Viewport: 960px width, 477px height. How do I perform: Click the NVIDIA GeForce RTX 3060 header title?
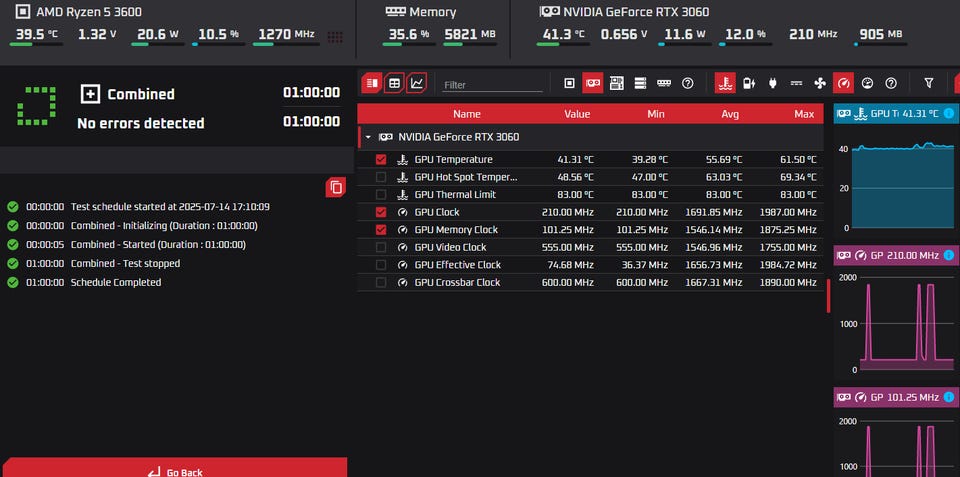(x=636, y=12)
